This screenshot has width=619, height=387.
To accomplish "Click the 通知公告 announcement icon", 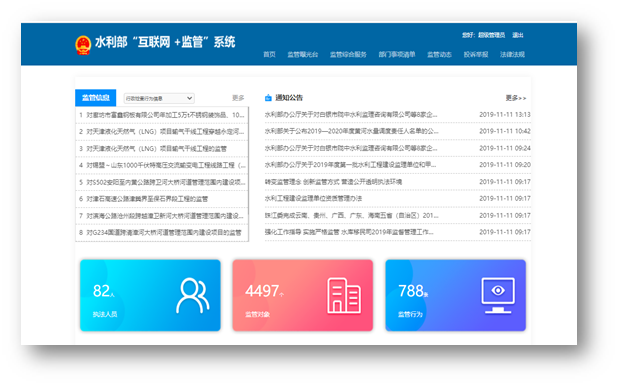I will (268, 98).
